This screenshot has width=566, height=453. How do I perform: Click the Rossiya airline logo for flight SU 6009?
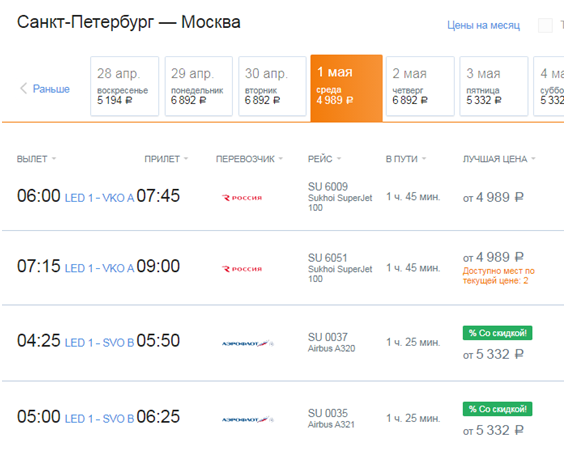[x=242, y=198]
